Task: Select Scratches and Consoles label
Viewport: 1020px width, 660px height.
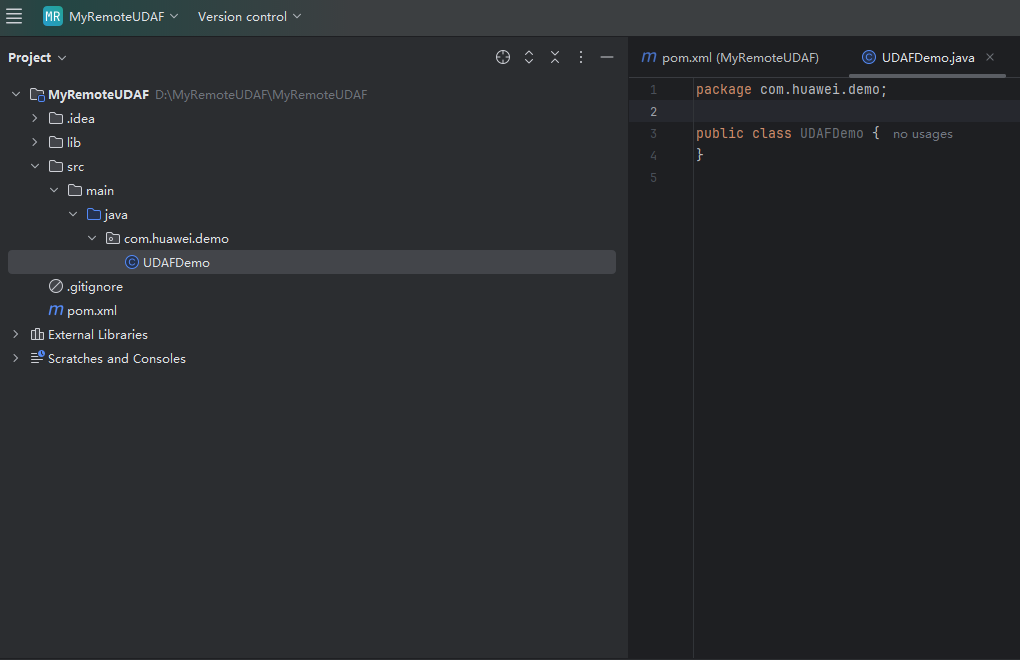Action: 116,359
